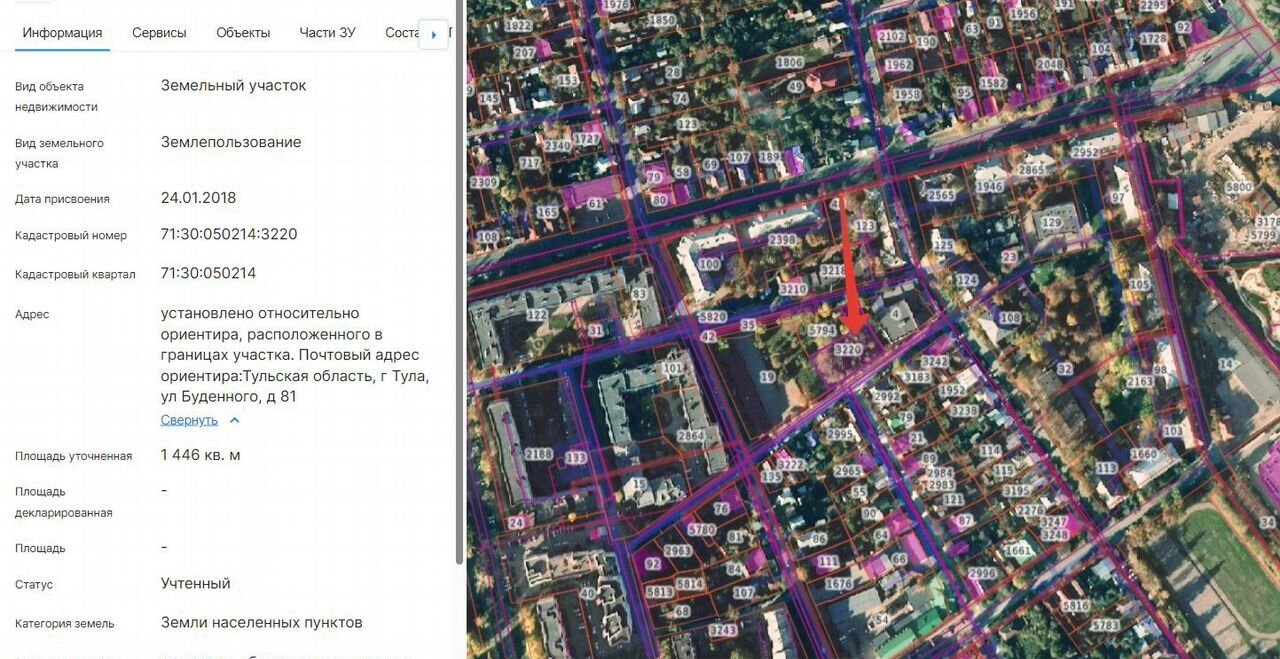Viewport: 1280px width, 659px height.
Task: Click parcel 1660 on the map
Action: click(x=1143, y=454)
